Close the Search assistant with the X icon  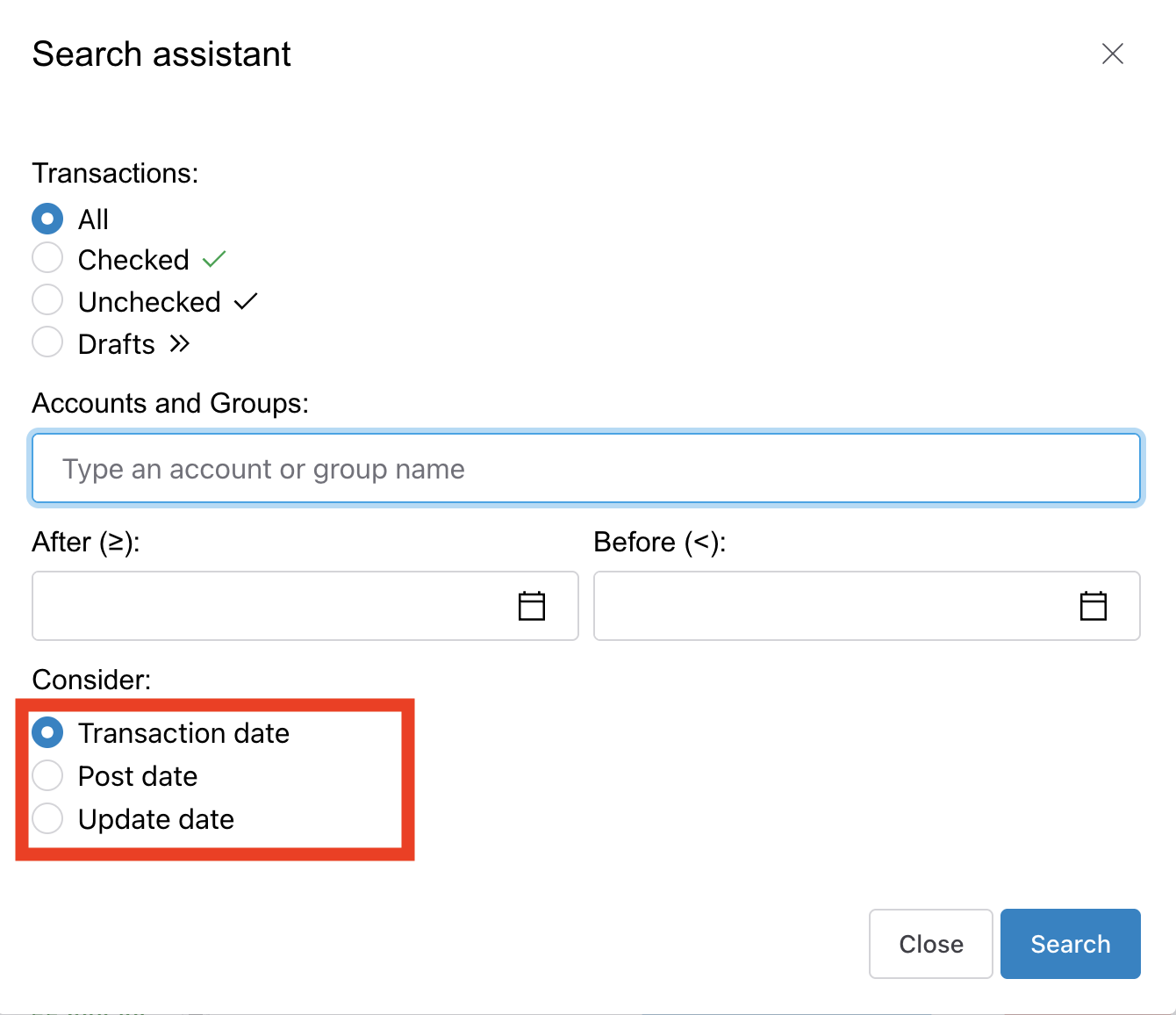(1113, 54)
